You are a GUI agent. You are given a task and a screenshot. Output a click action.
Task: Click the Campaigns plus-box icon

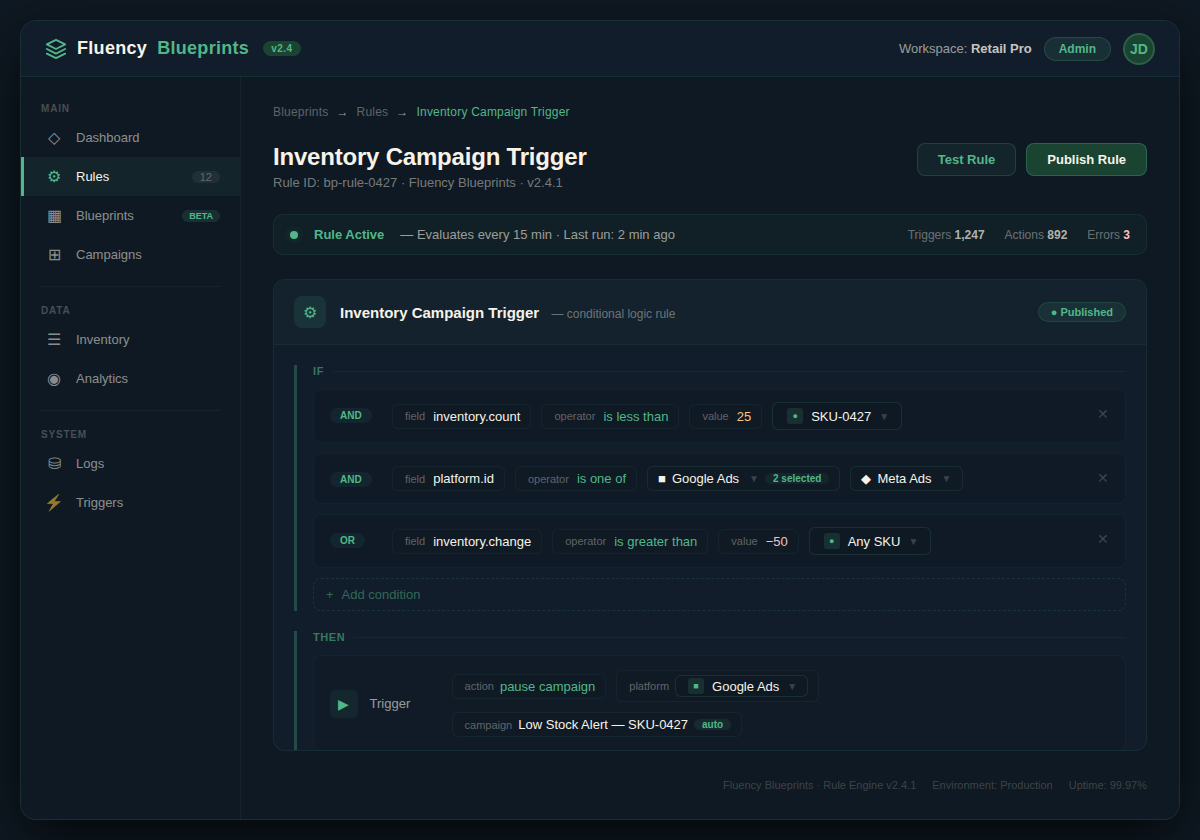[54, 255]
